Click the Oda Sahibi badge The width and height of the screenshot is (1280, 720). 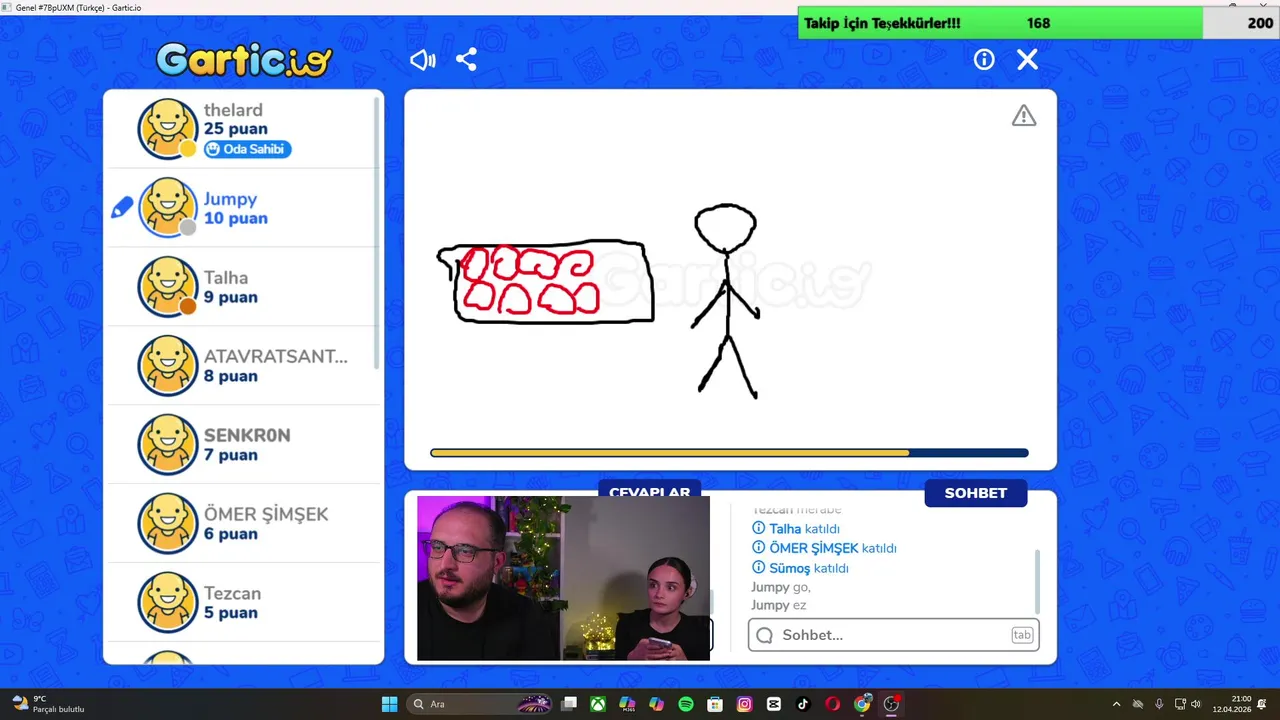(247, 149)
